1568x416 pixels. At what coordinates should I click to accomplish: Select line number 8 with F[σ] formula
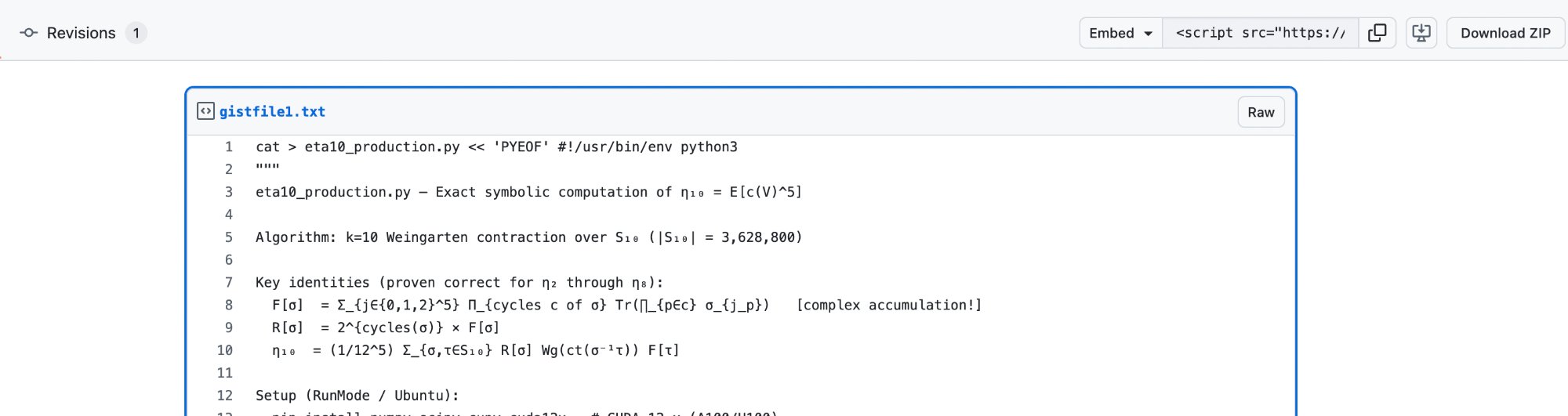229,306
